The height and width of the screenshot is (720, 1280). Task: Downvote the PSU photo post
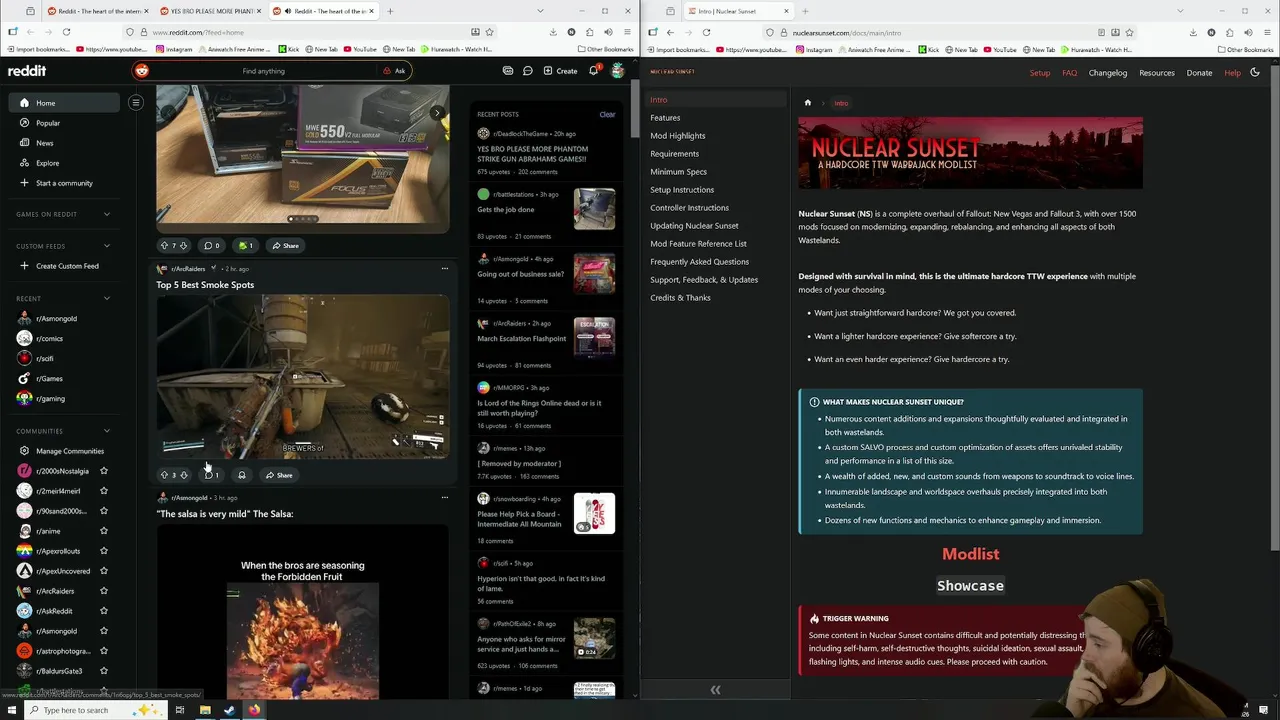[183, 246]
